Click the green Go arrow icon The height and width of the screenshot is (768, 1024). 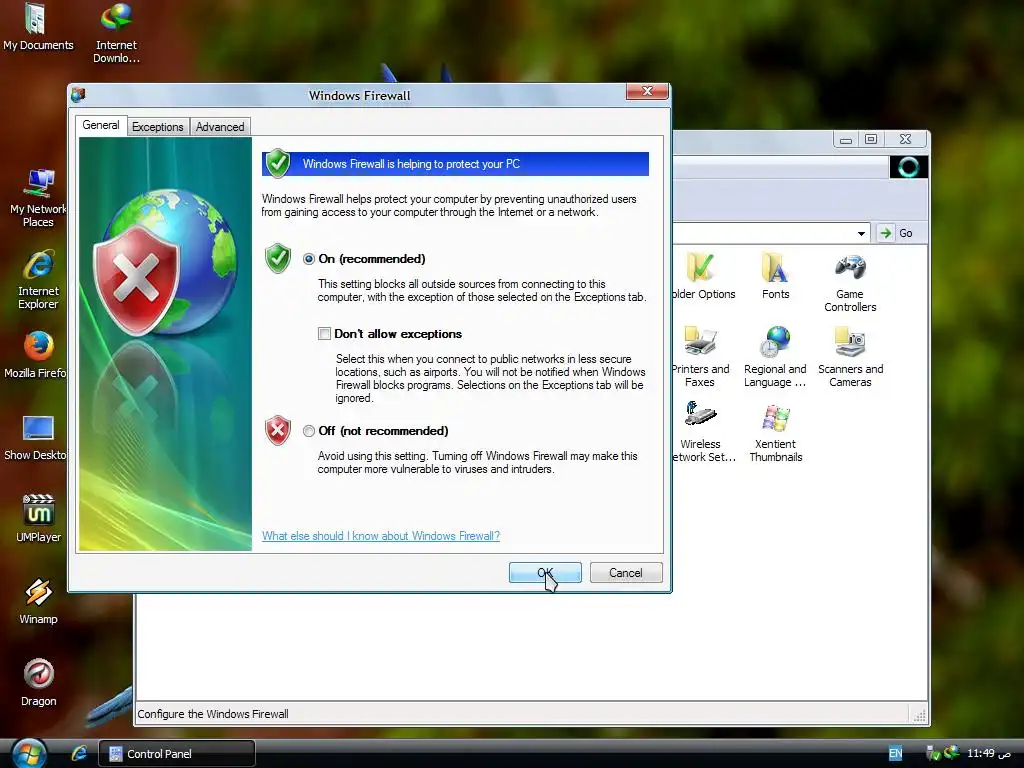(x=886, y=233)
